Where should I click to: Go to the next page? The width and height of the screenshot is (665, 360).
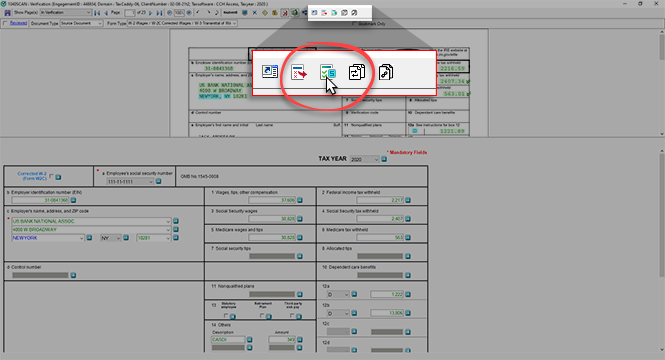coord(151,13)
